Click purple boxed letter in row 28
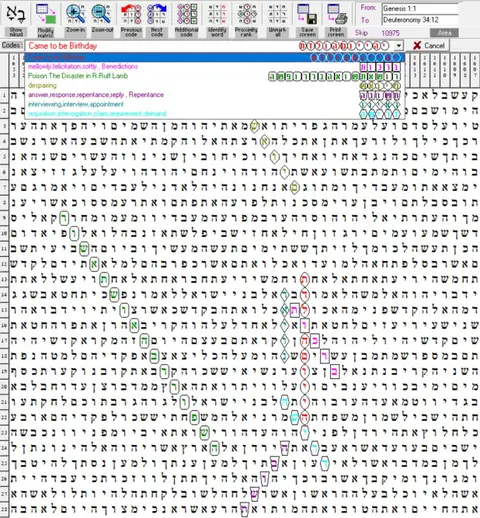 (x=244, y=509)
